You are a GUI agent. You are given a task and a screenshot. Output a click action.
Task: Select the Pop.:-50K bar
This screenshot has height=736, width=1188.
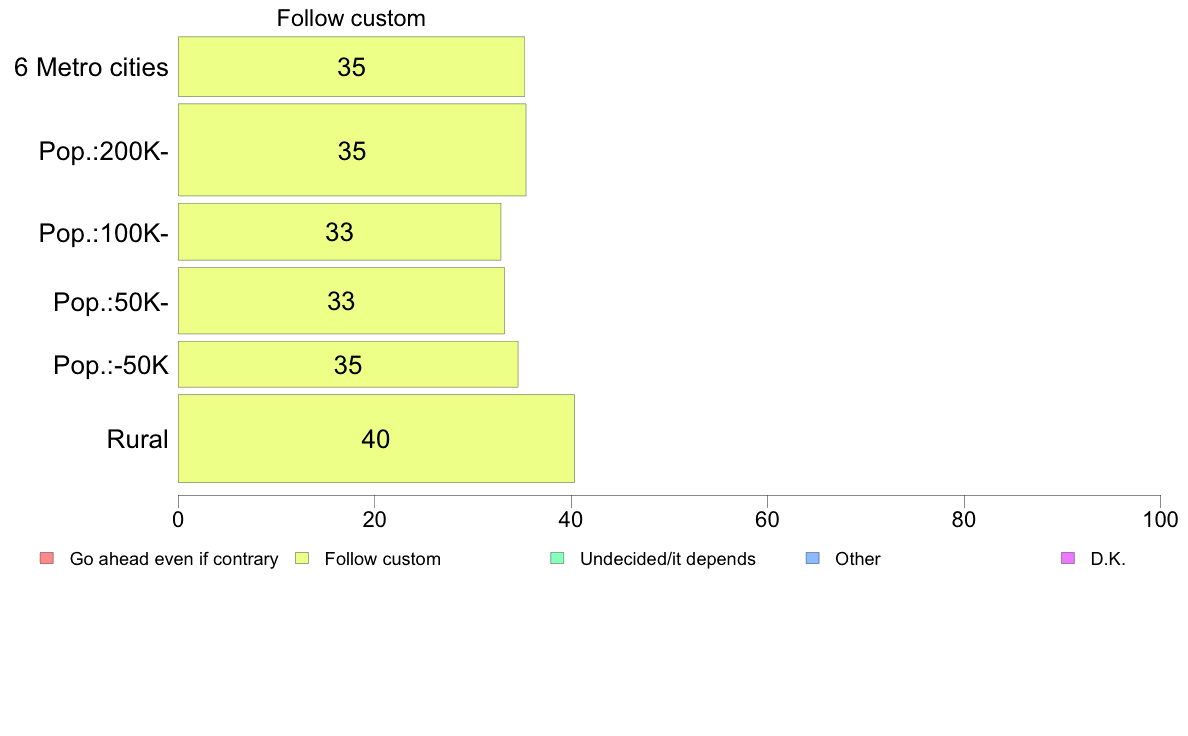349,365
